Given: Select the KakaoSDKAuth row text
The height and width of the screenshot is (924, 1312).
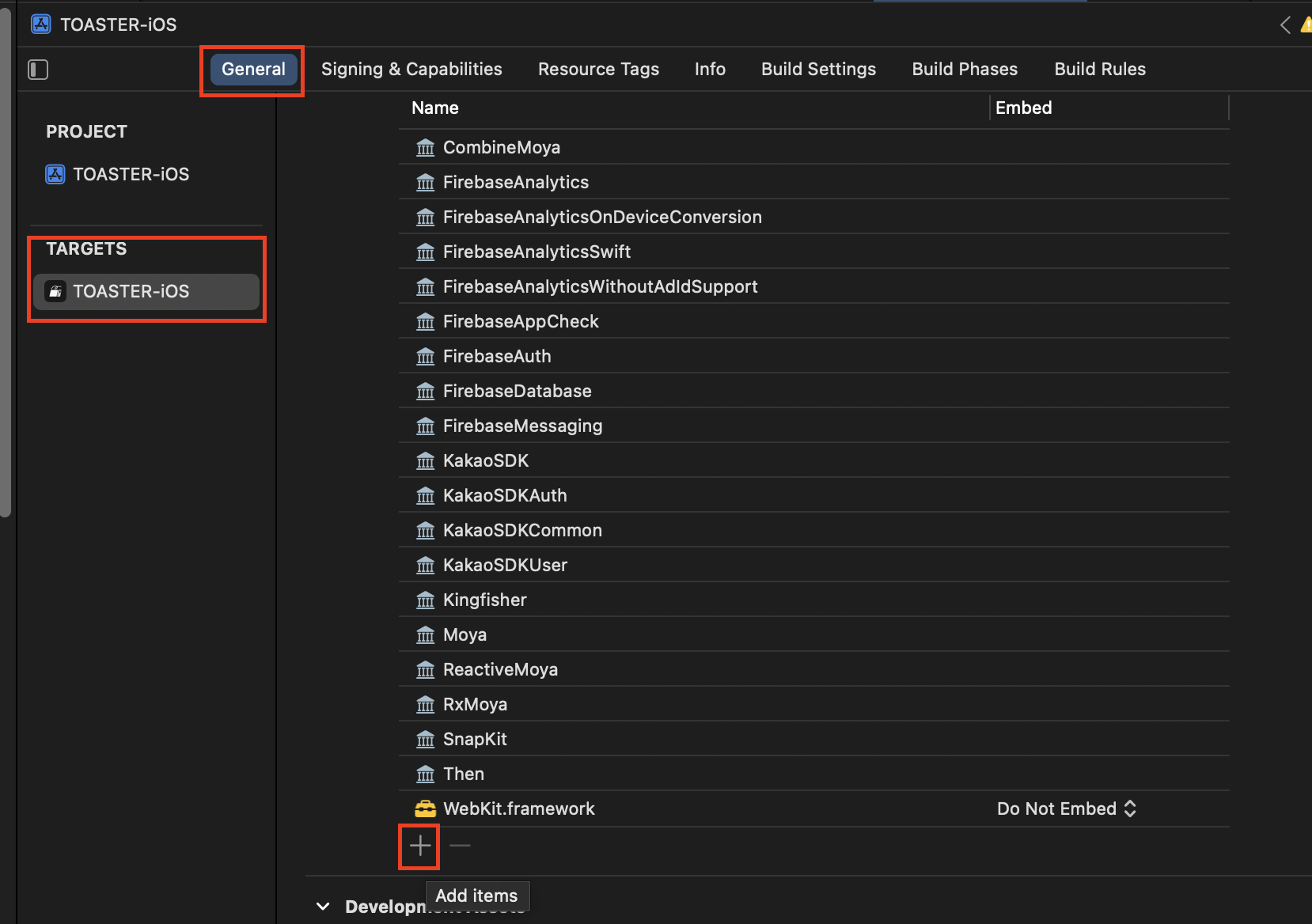Looking at the screenshot, I should click(505, 495).
